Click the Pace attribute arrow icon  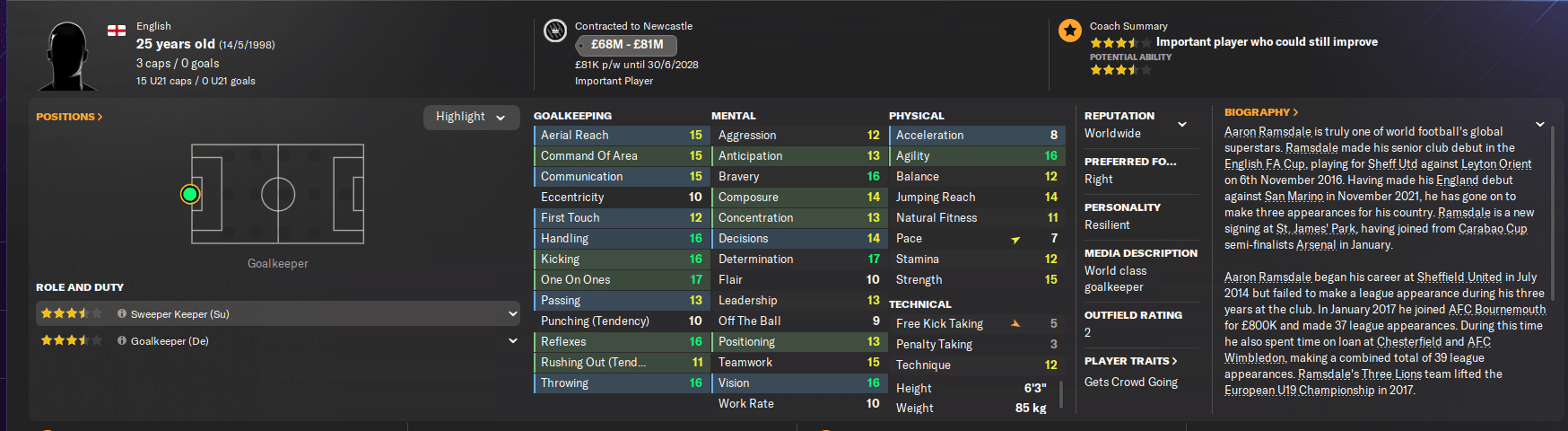(x=1015, y=240)
